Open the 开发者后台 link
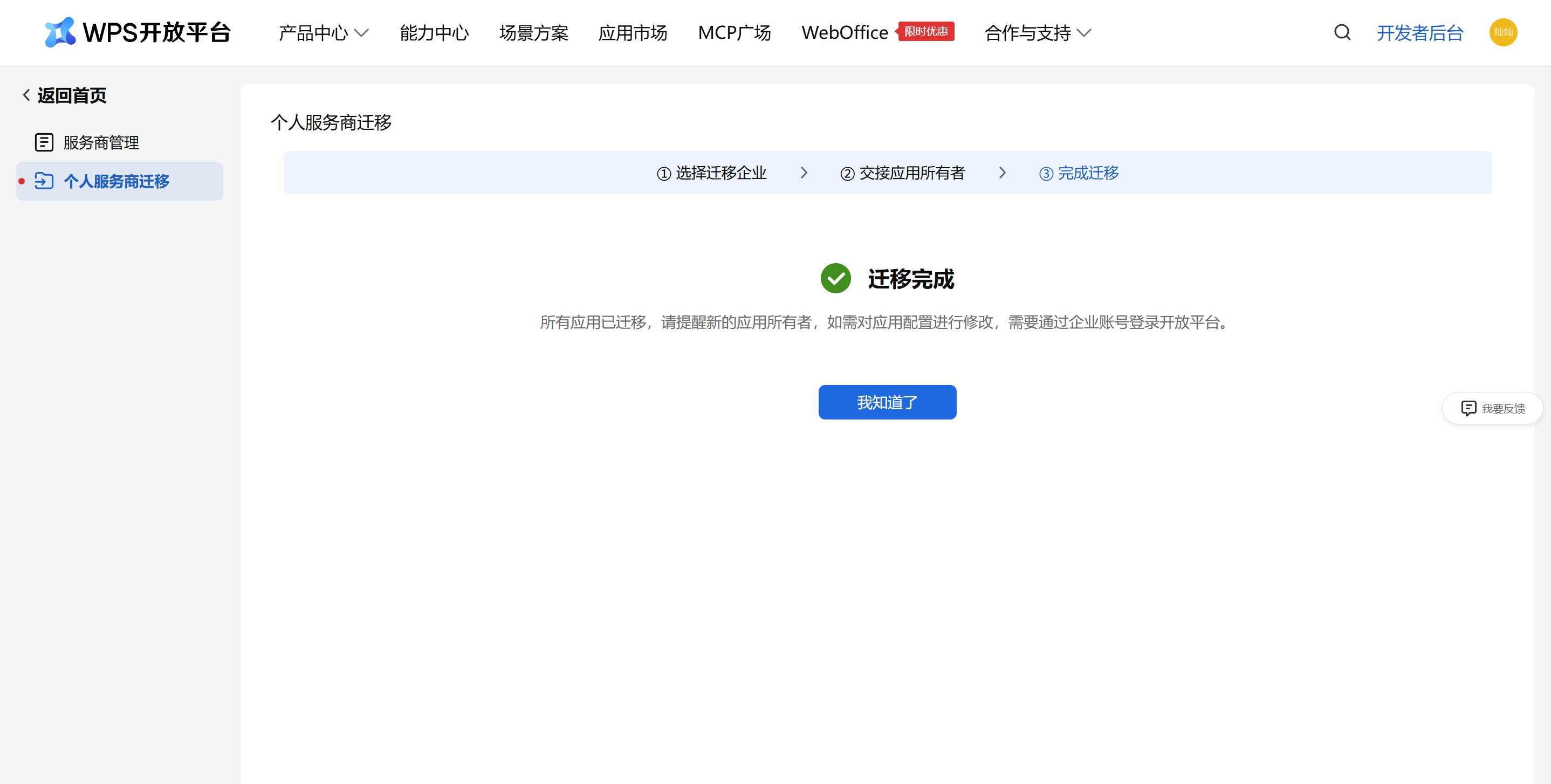1551x784 pixels. tap(1420, 32)
